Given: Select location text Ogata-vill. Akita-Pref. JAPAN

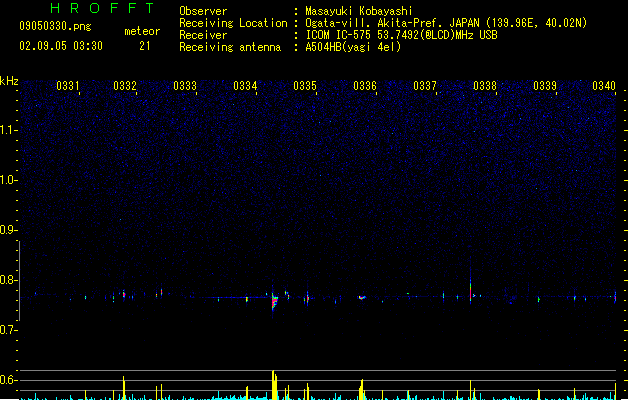Looking at the screenshot, I should tap(392, 23).
